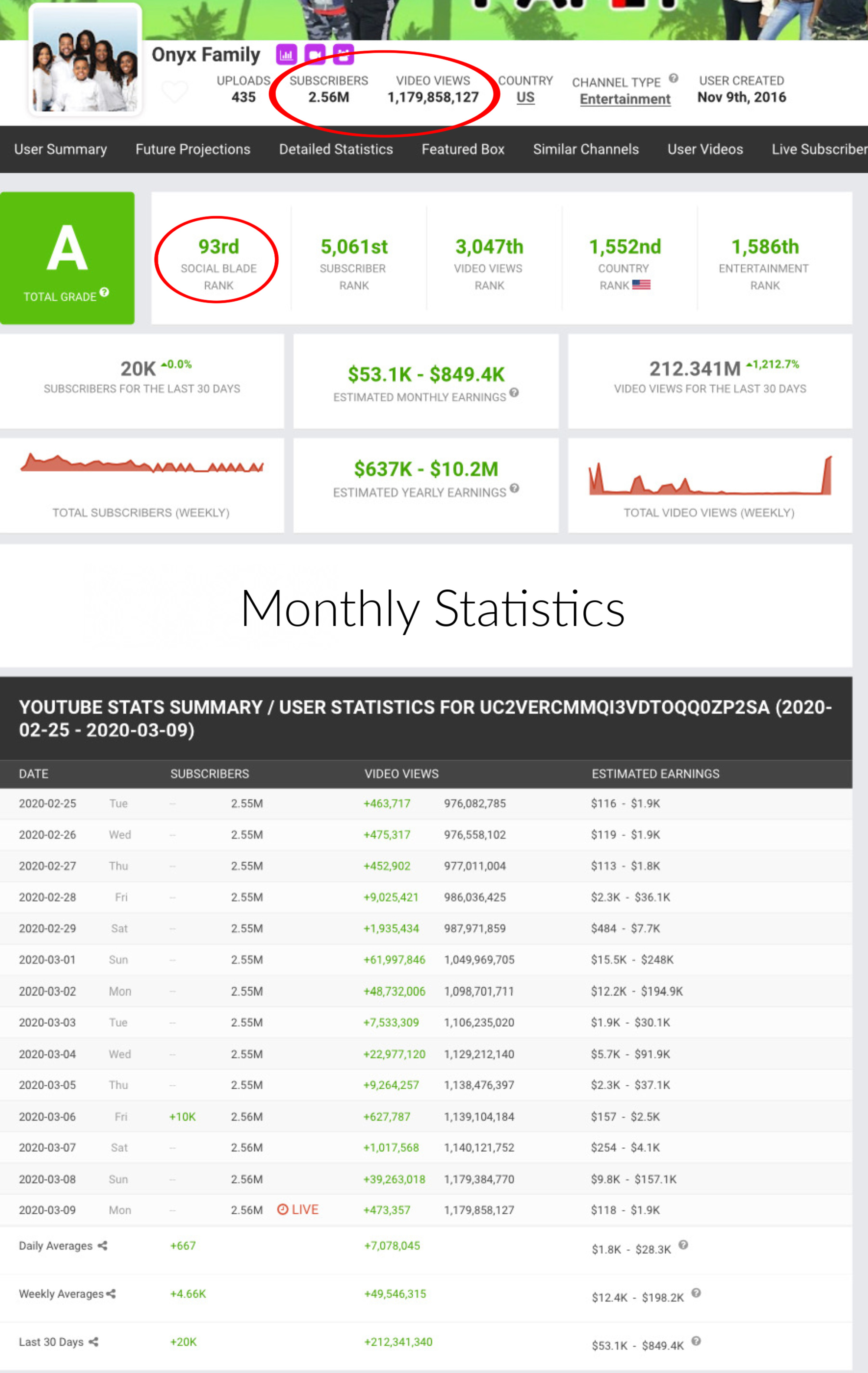Click the 212.341M video views figure

click(x=695, y=369)
